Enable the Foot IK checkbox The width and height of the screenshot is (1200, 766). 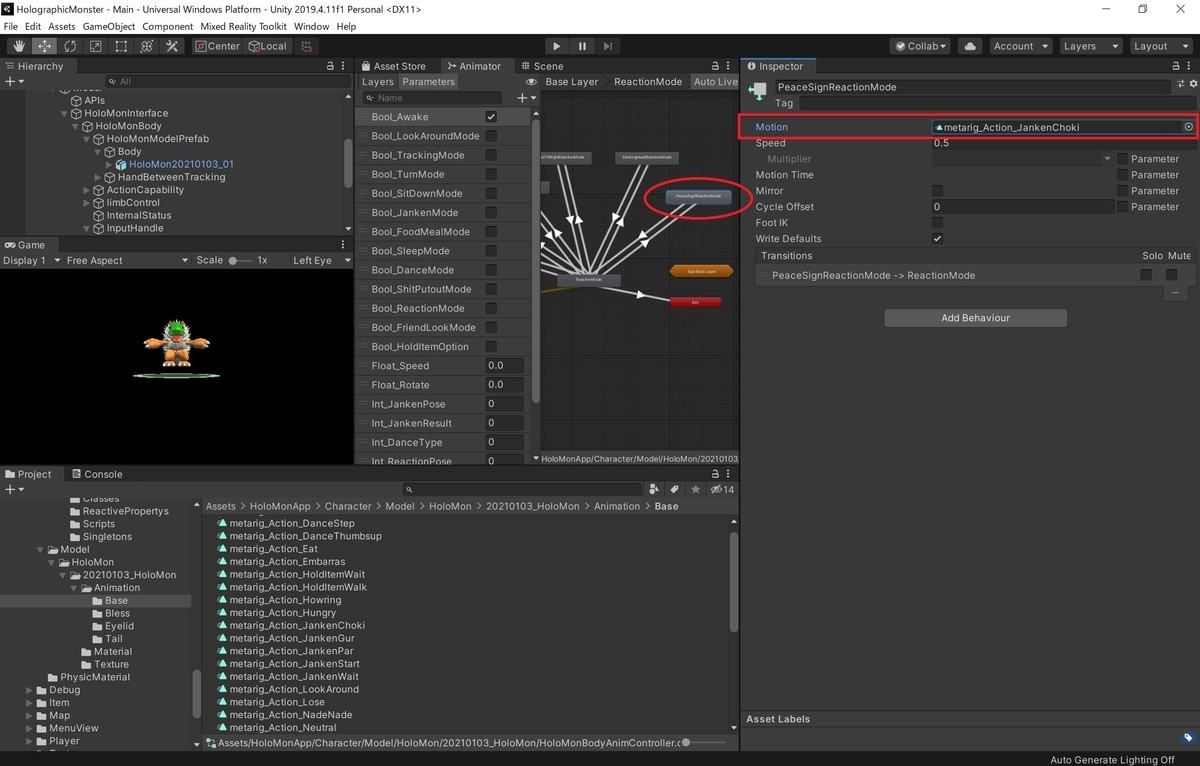937,223
